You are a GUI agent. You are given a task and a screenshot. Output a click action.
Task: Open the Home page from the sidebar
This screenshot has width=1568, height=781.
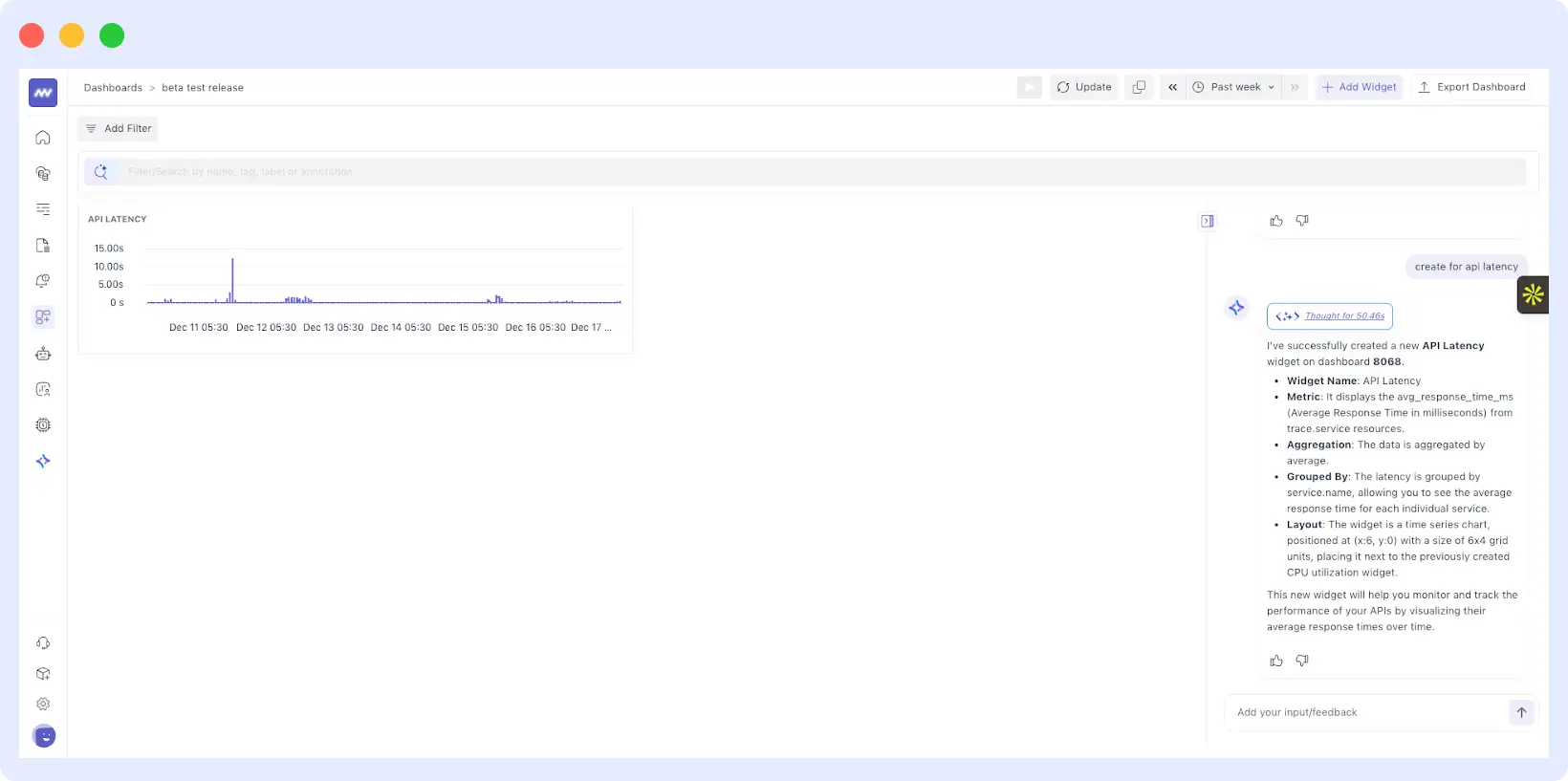(43, 138)
